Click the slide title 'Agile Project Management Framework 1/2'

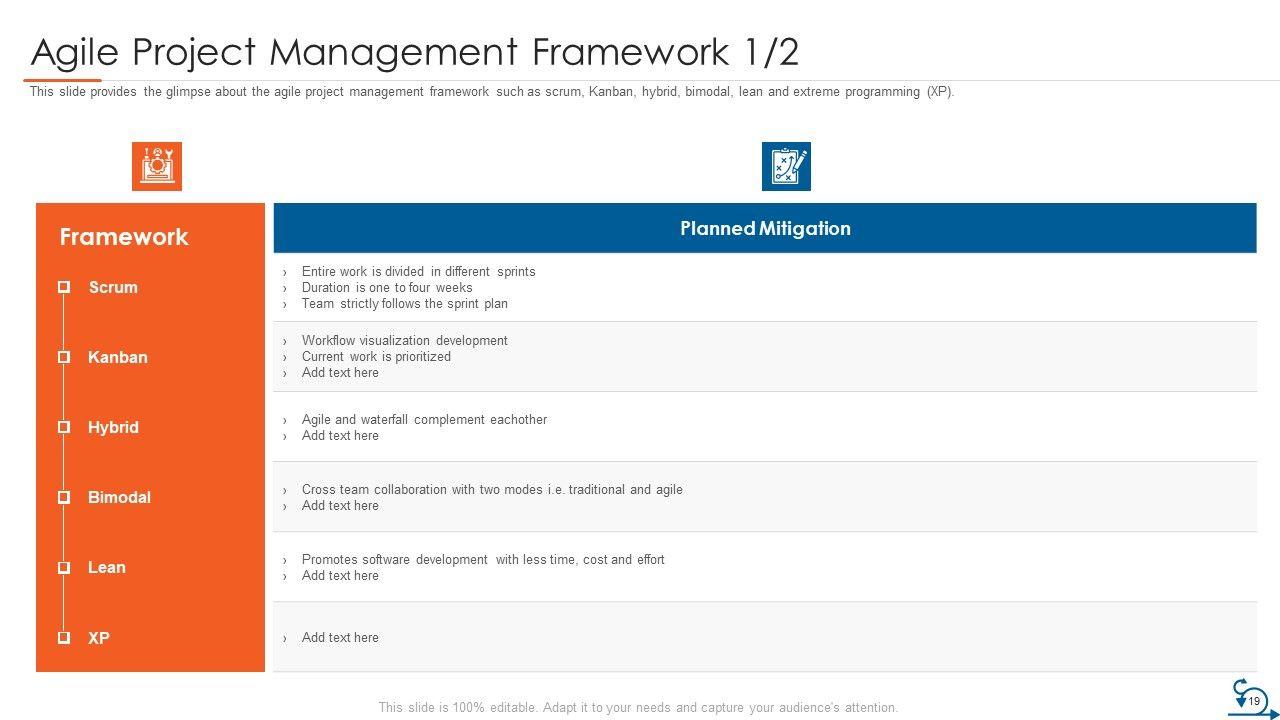point(415,52)
